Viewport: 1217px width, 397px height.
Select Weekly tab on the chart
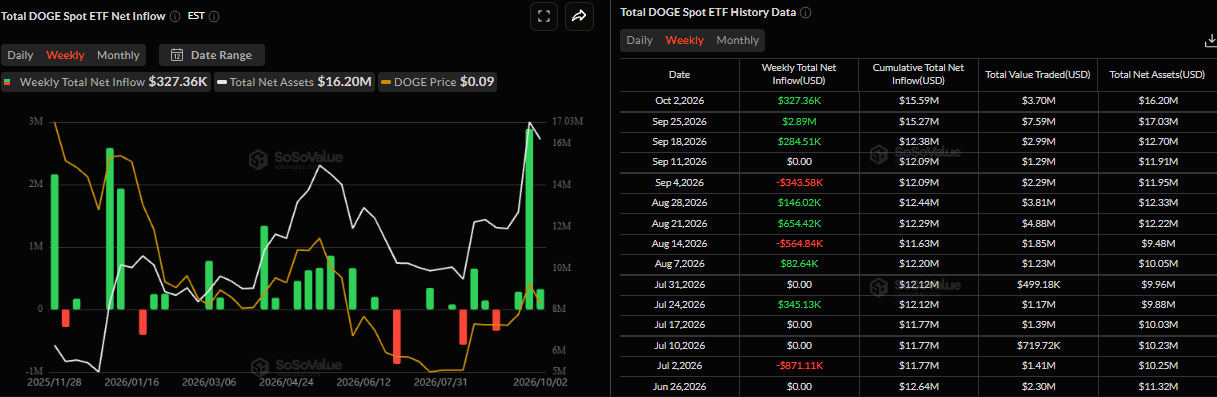[66, 55]
